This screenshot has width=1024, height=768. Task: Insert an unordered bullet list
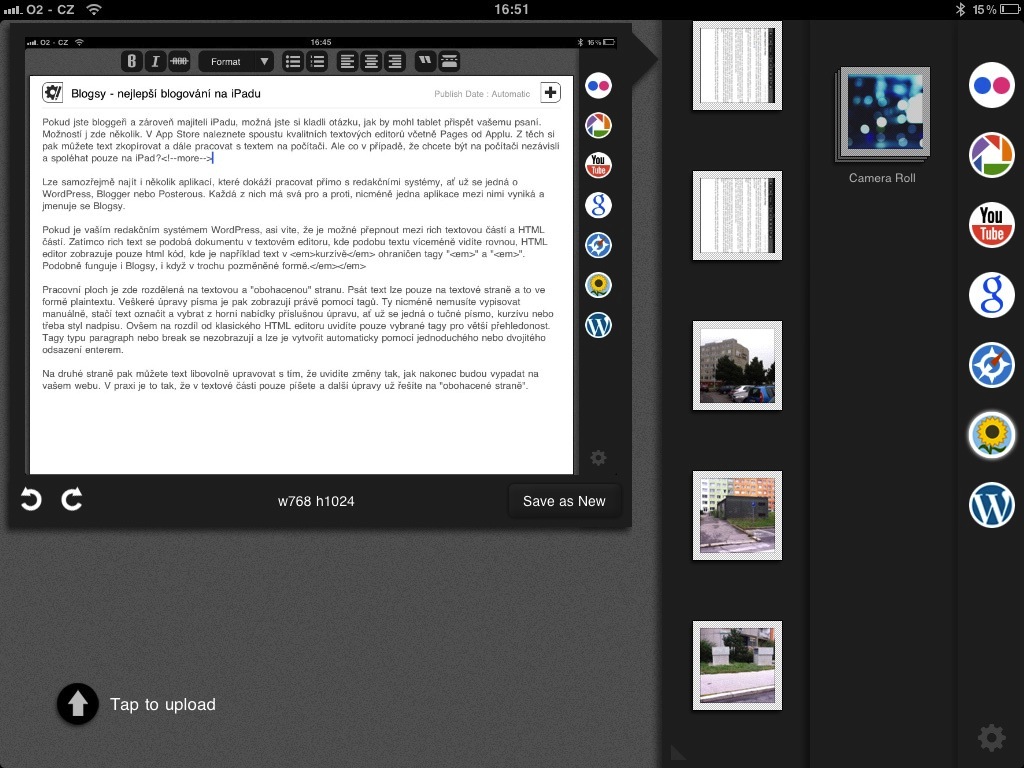(293, 61)
